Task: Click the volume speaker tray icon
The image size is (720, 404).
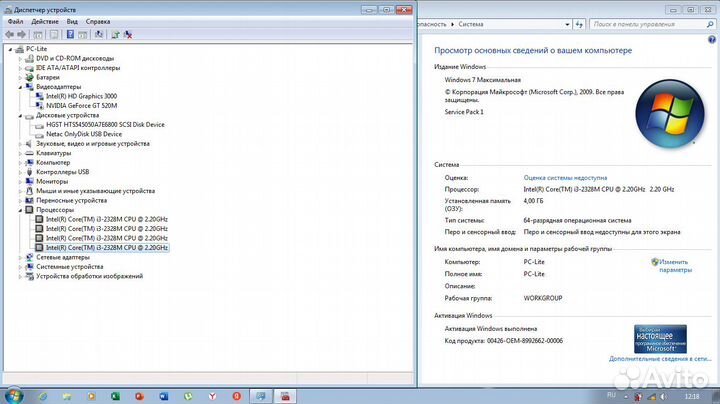Action: click(x=664, y=396)
